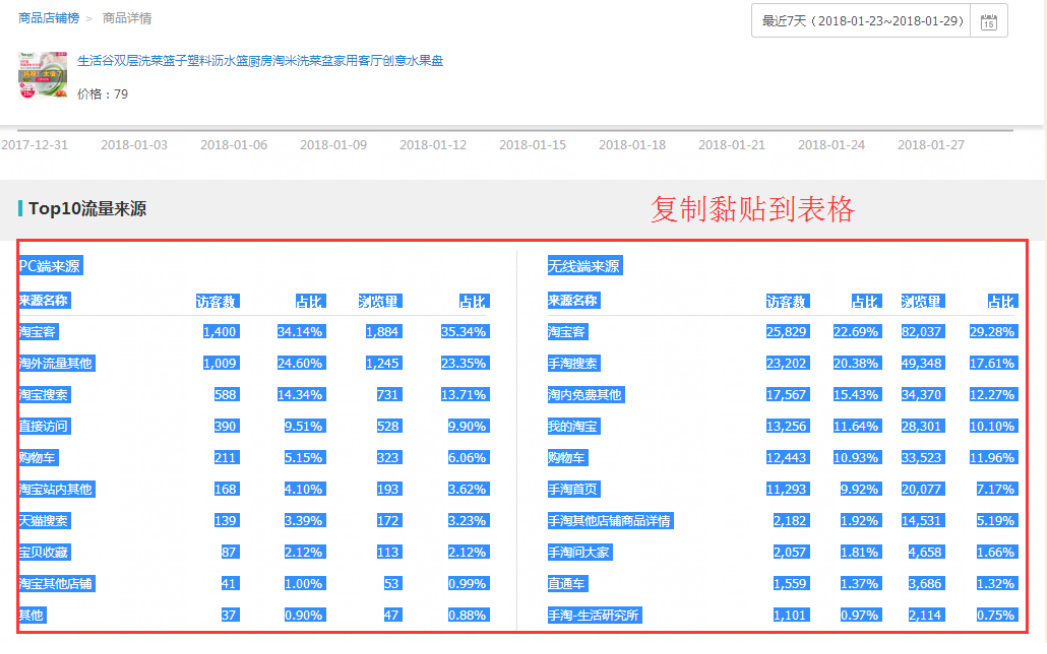
Task: Select the 2018-01-27 timeline date
Action: tap(931, 144)
